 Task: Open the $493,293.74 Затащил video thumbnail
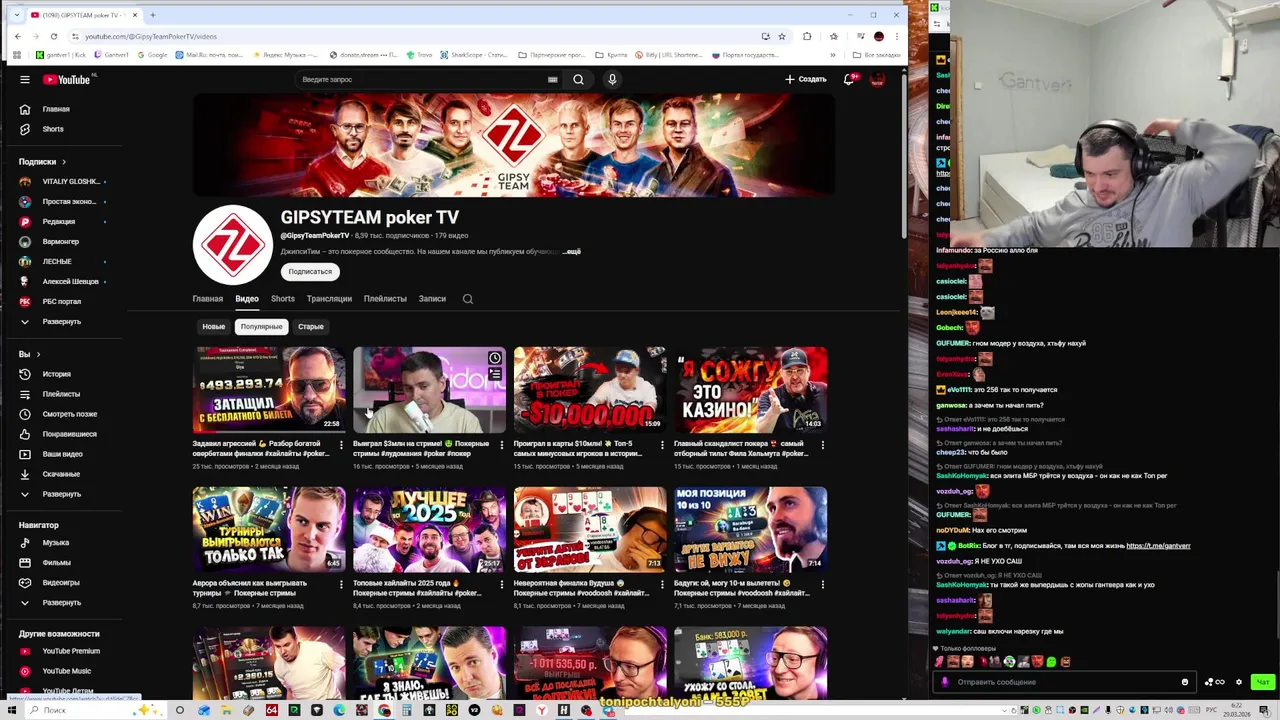(x=269, y=390)
